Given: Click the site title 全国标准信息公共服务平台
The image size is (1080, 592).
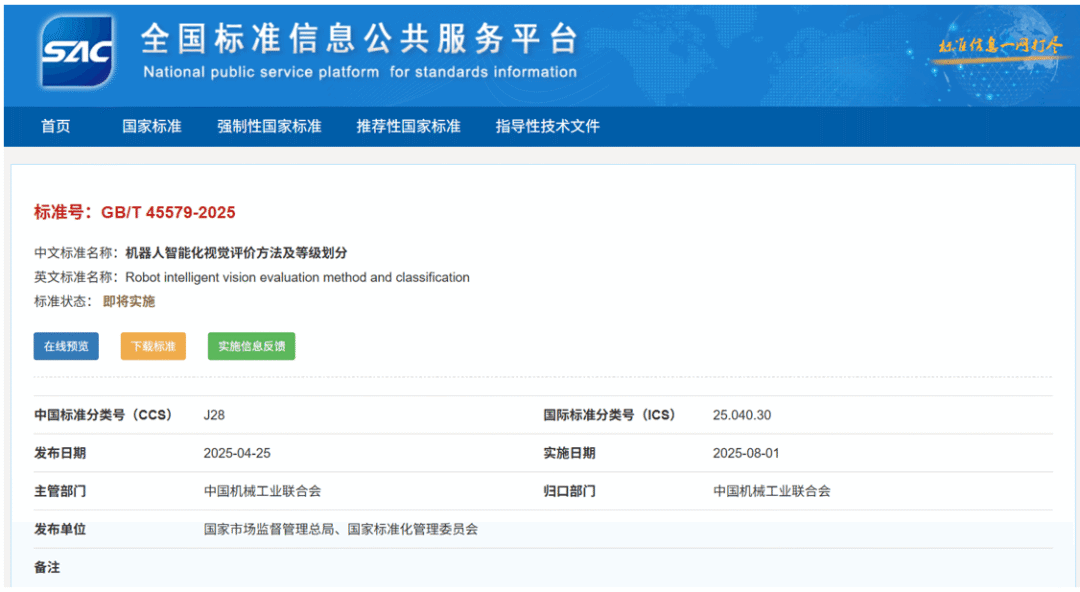Looking at the screenshot, I should click(359, 40).
